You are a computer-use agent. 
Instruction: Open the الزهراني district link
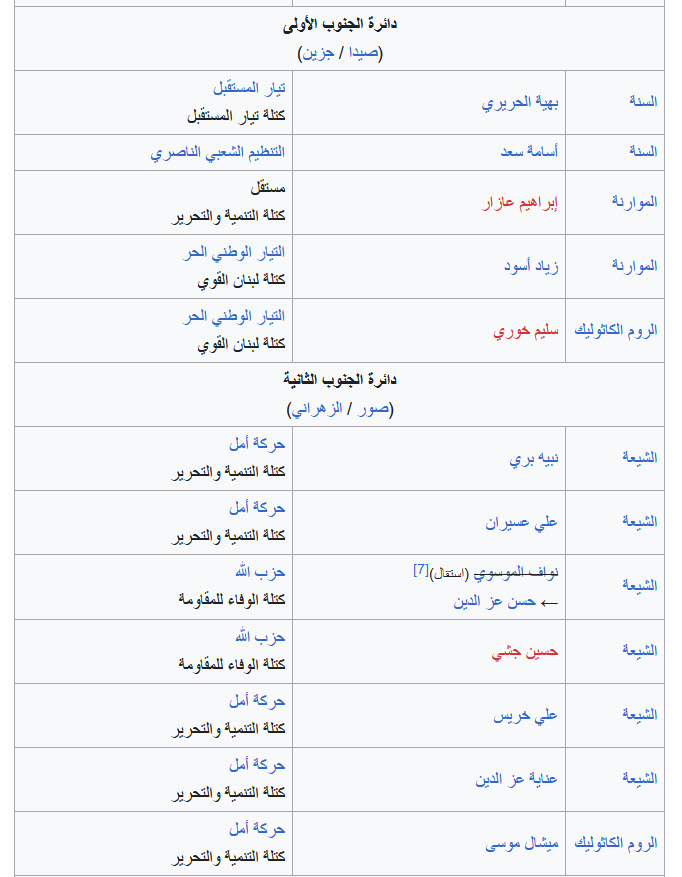(x=317, y=409)
